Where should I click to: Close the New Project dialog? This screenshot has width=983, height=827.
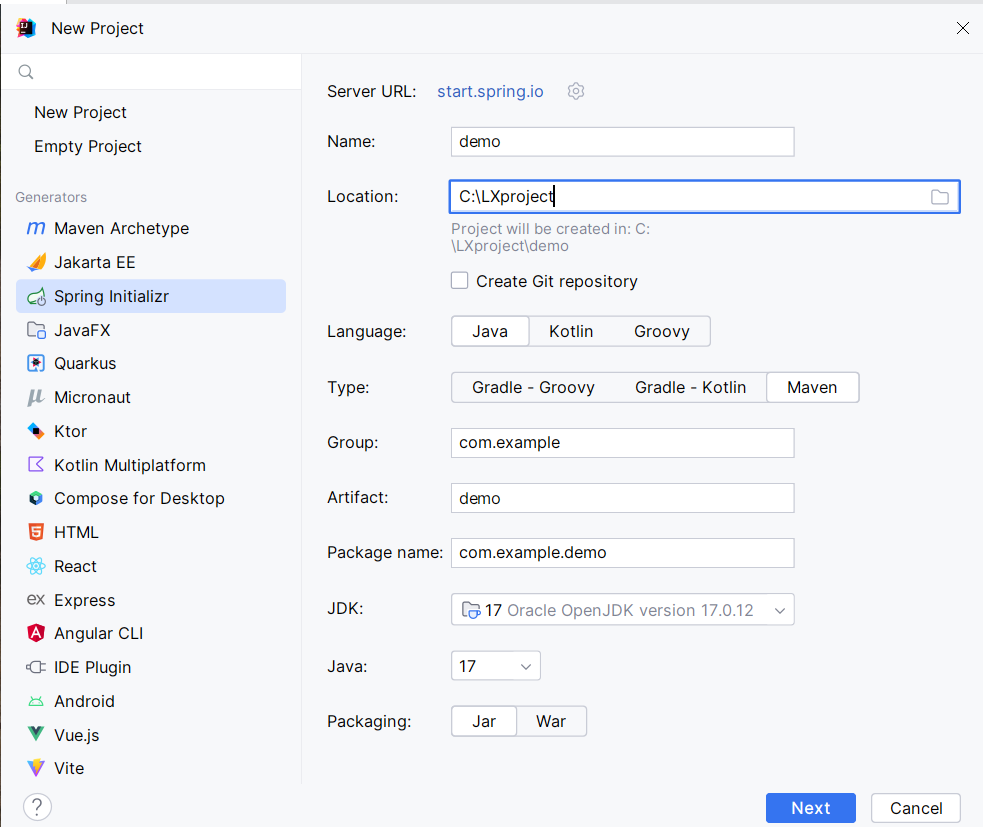[963, 28]
